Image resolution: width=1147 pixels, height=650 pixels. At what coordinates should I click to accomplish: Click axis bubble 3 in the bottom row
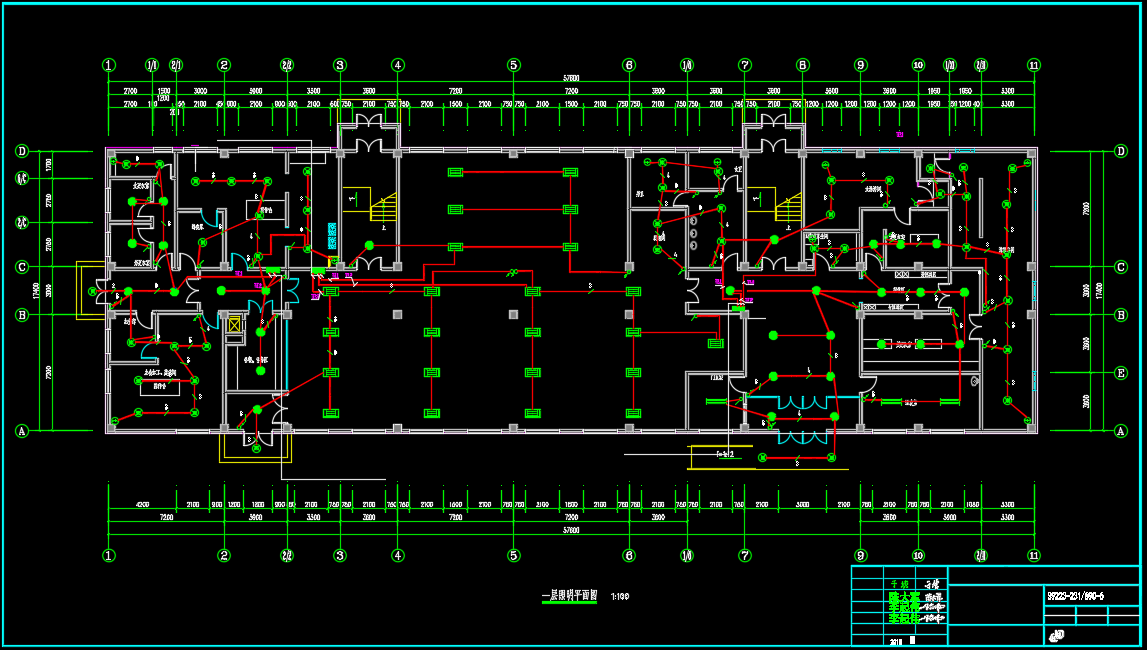point(339,556)
